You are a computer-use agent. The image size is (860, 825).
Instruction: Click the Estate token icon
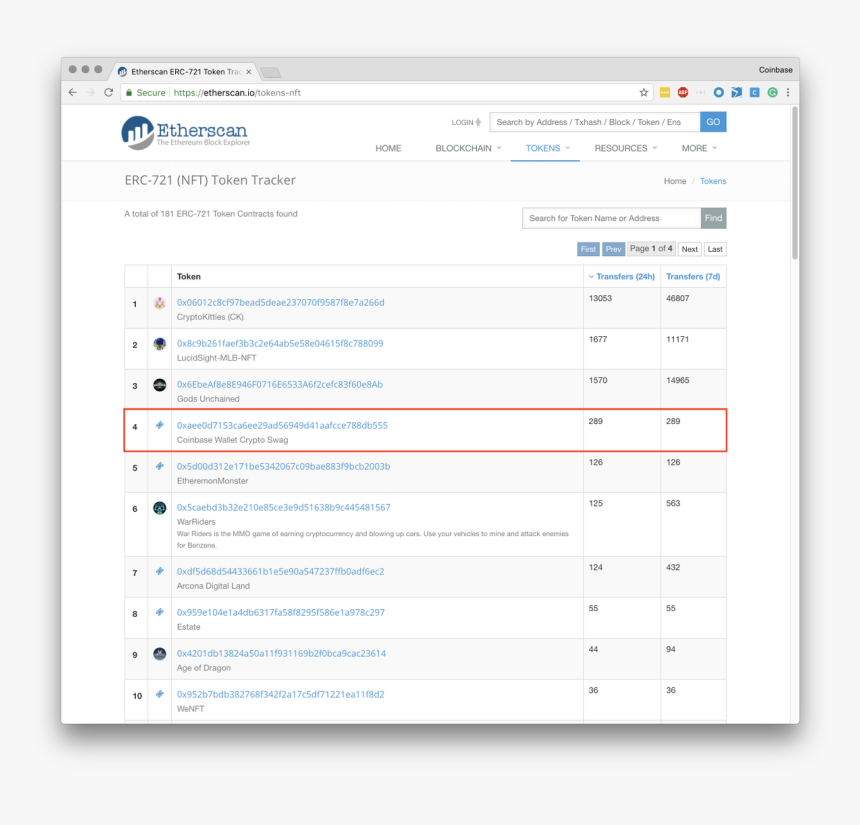[160, 612]
